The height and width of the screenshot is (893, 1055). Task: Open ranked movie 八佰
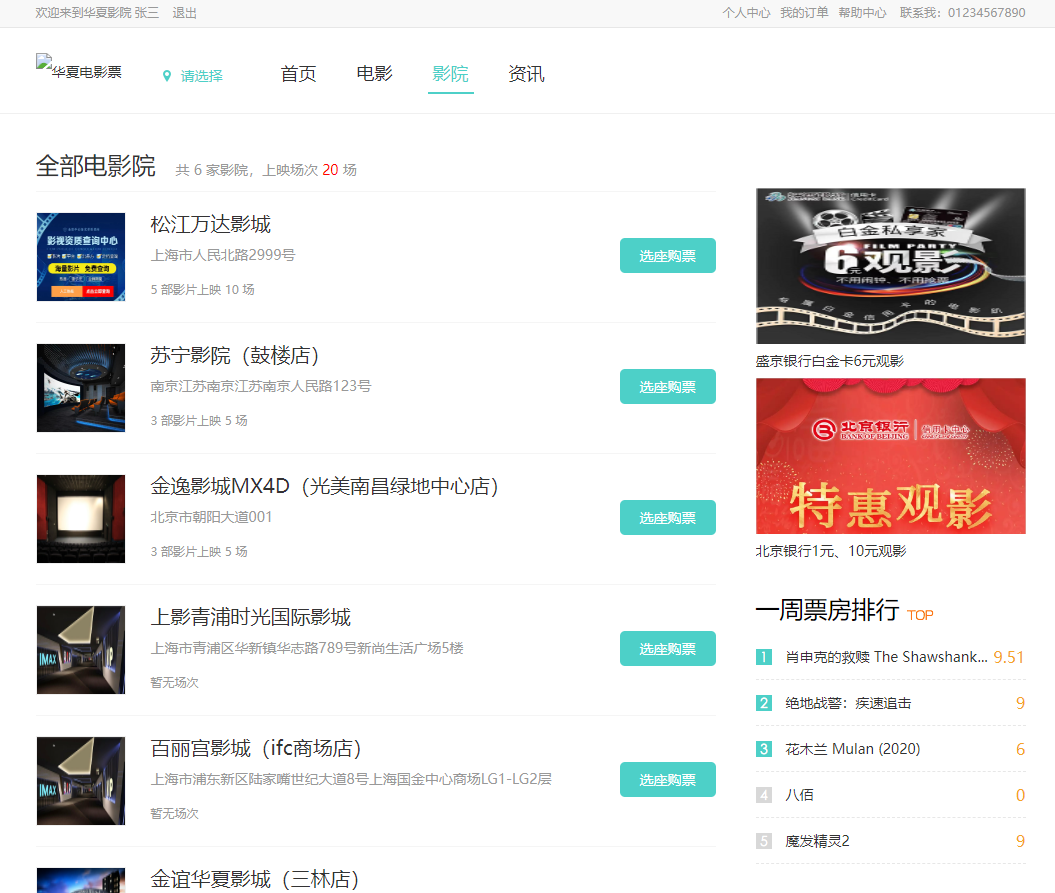pyautogui.click(x=799, y=795)
